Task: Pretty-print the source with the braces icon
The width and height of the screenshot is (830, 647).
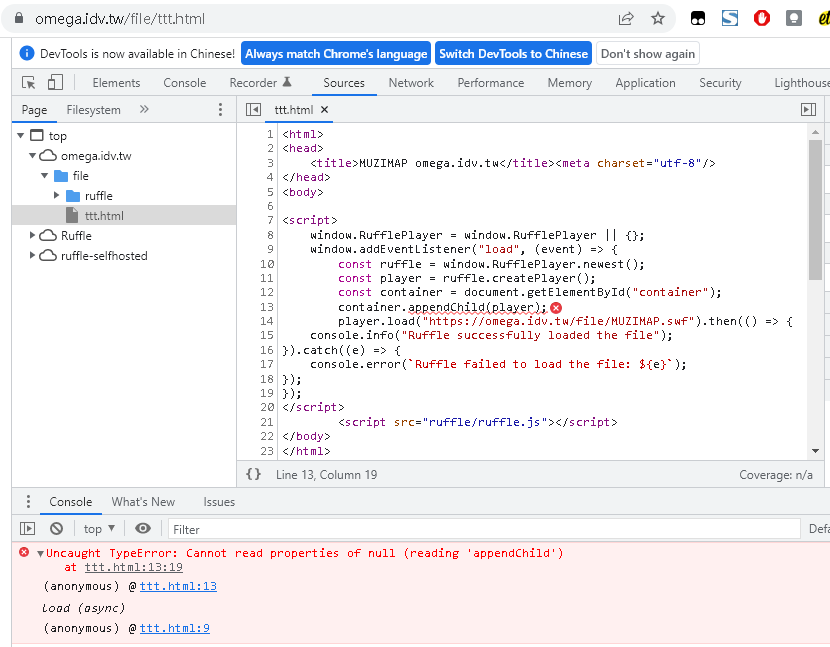Action: (253, 474)
